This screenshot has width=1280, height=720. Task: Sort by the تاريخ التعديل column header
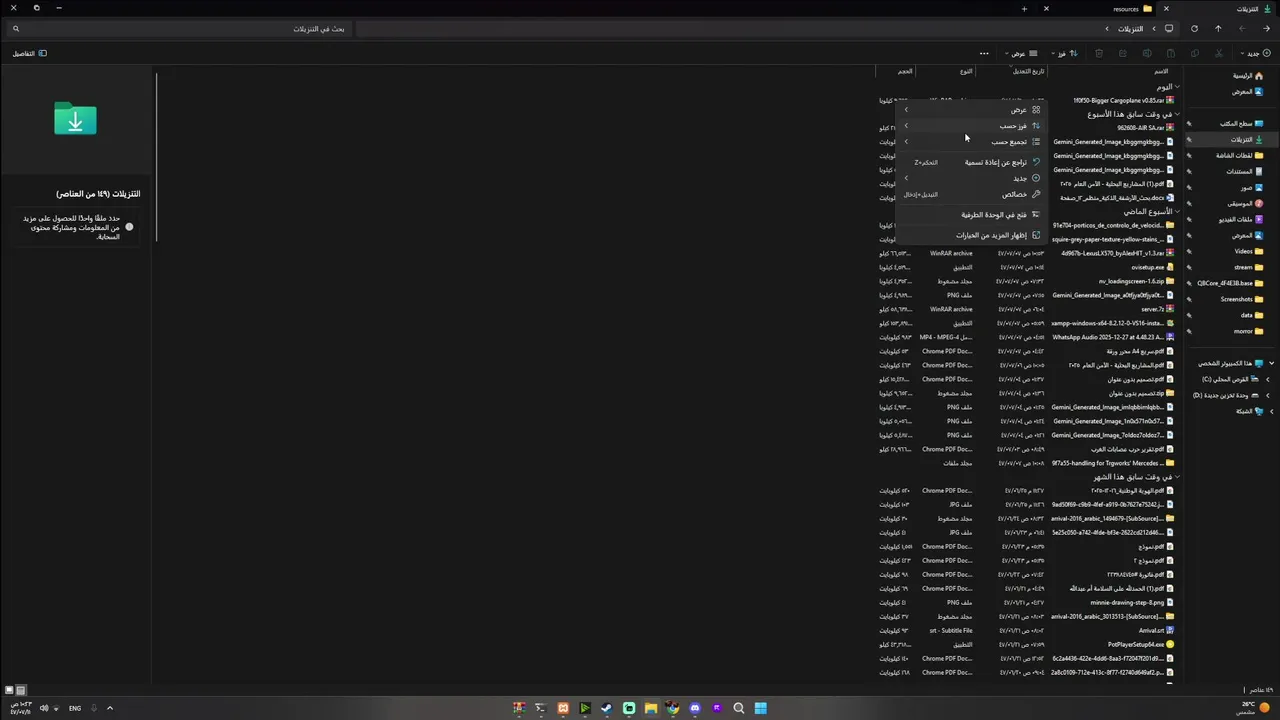tap(1028, 71)
